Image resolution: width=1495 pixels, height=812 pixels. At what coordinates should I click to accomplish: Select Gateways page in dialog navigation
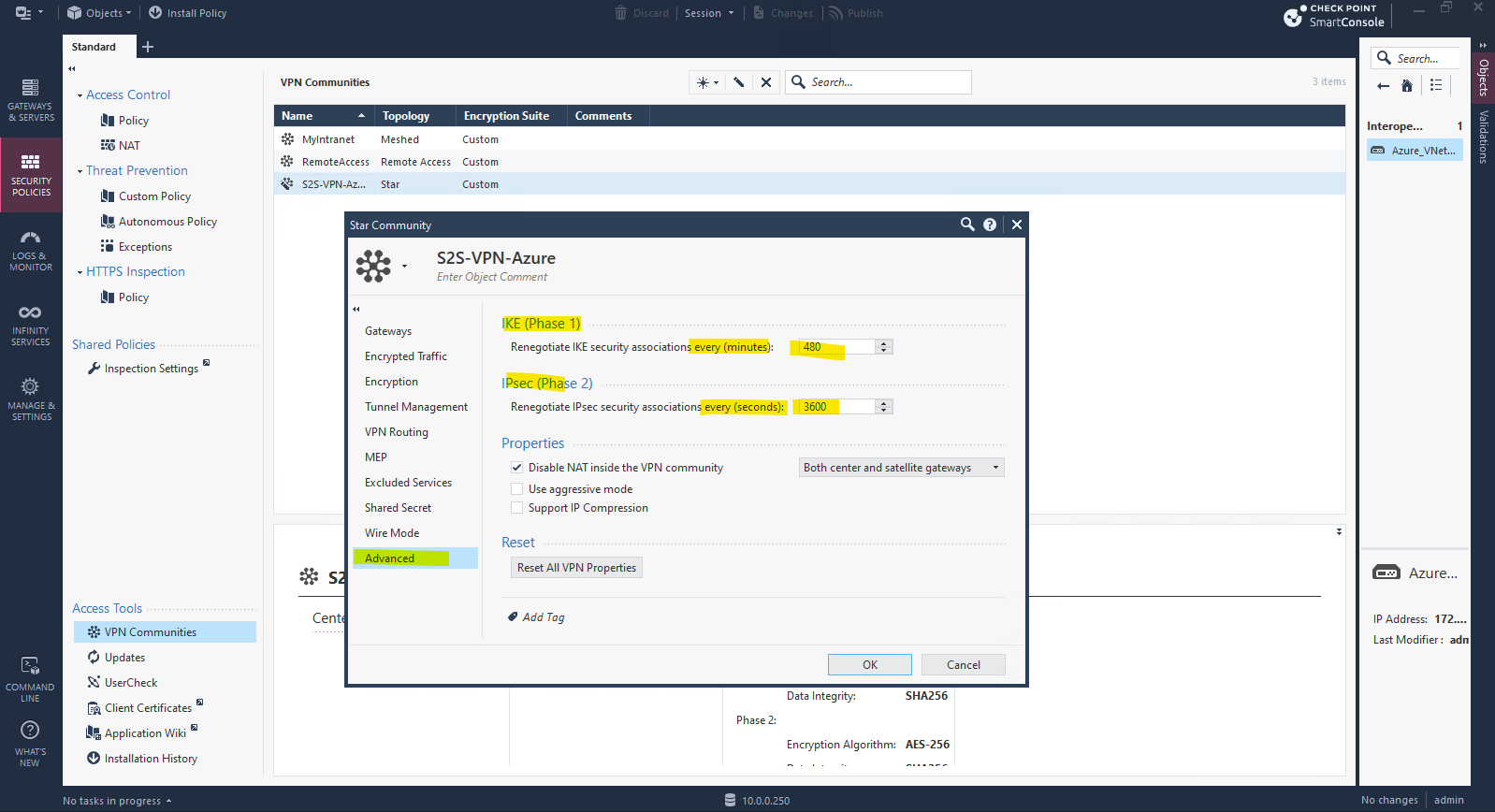[x=388, y=331]
